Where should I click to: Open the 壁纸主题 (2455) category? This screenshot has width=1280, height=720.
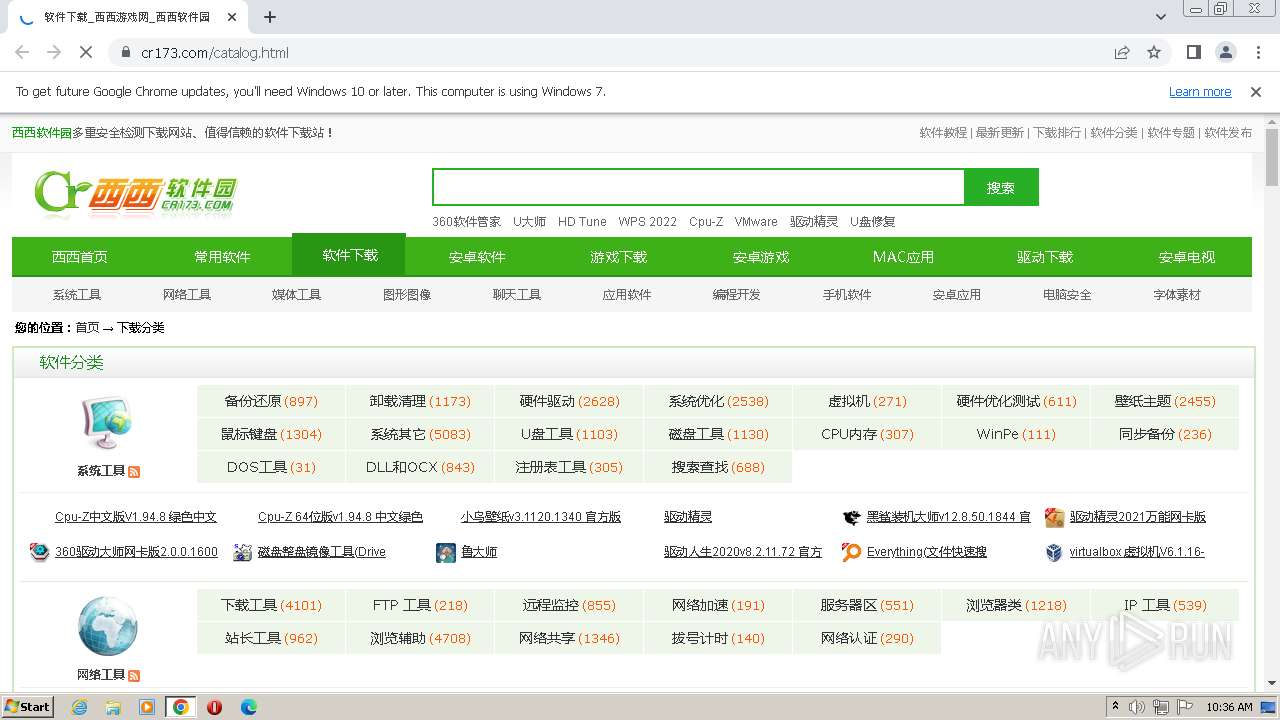tap(1165, 401)
